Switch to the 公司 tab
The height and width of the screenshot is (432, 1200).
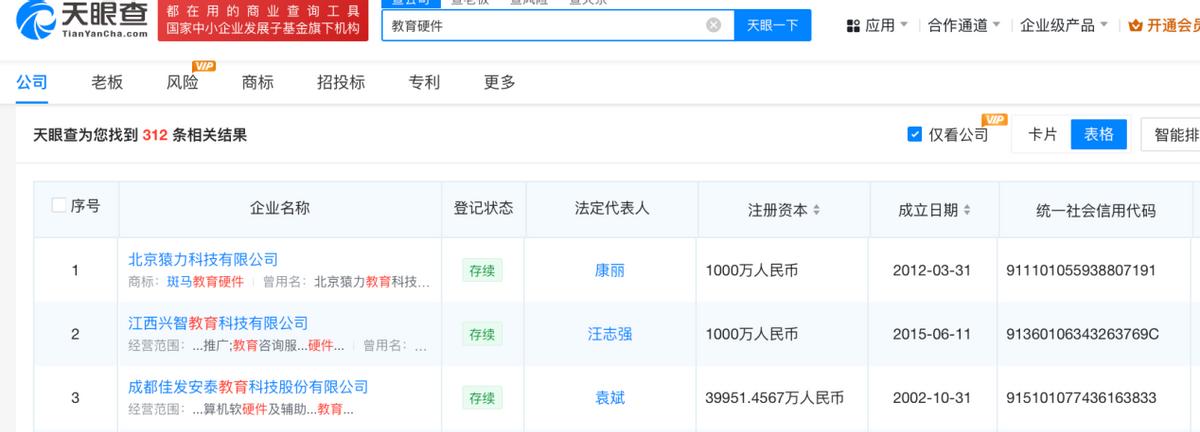(x=31, y=83)
